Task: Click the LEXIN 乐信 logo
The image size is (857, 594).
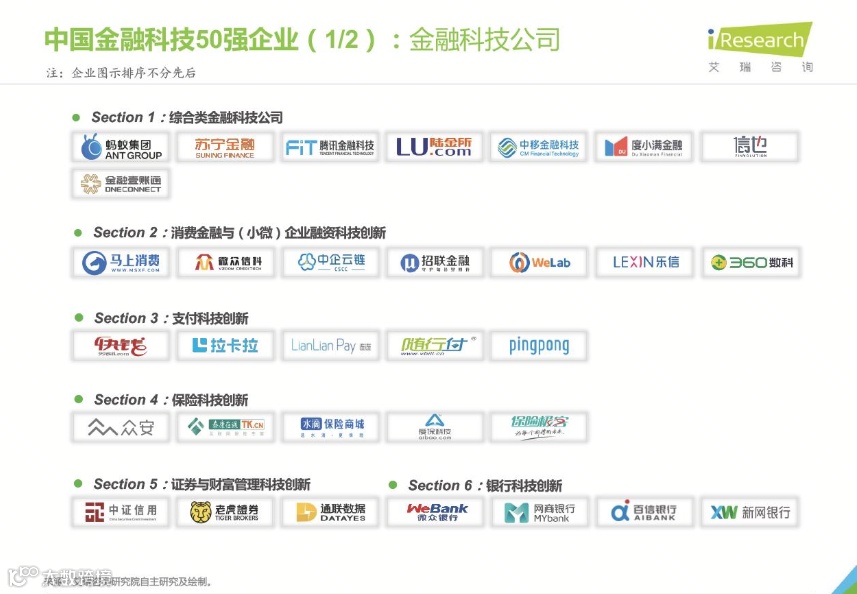Action: pos(644,262)
